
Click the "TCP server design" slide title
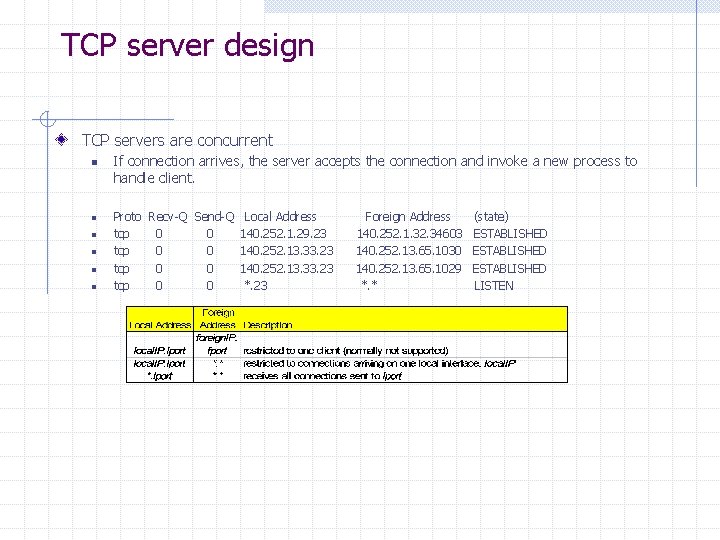click(x=187, y=46)
